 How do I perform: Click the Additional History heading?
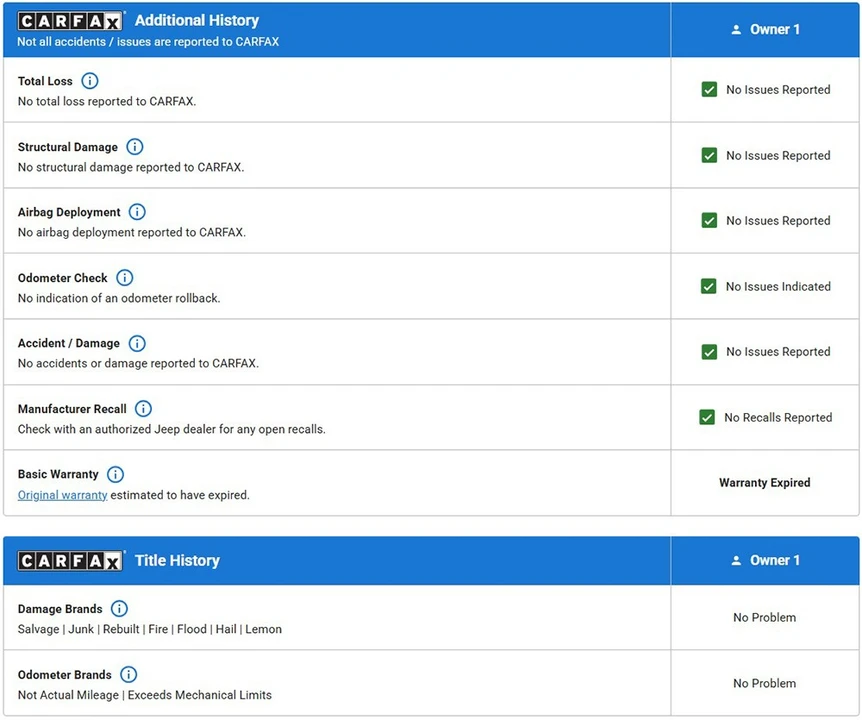[197, 20]
